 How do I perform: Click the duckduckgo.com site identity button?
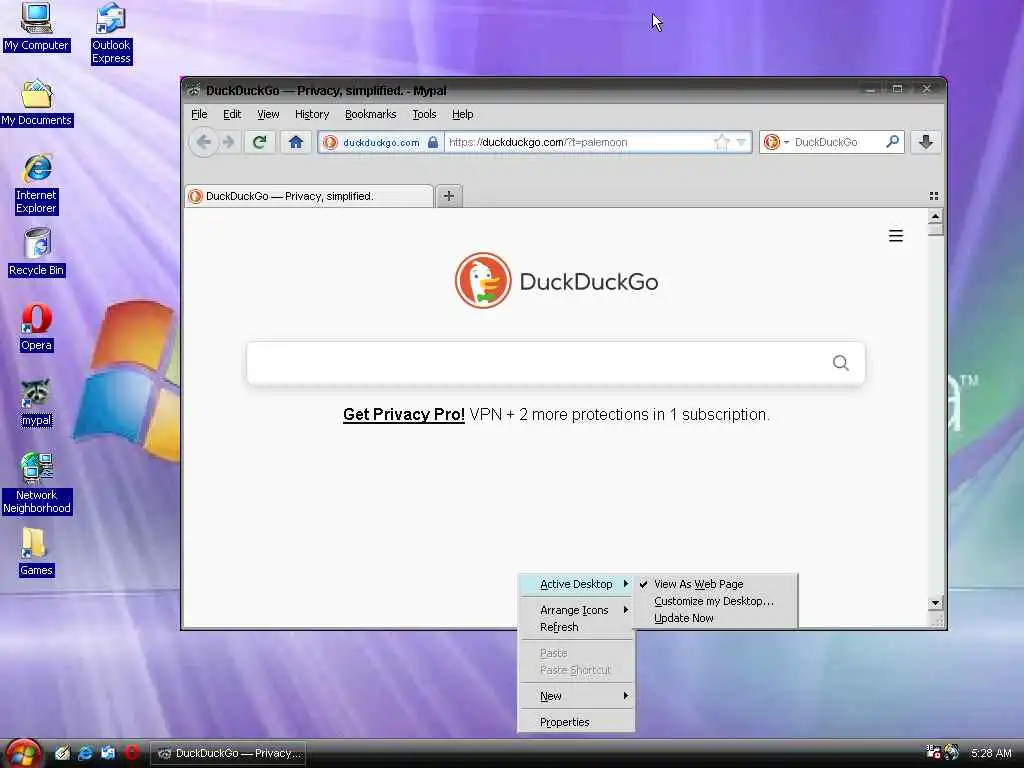coord(381,142)
